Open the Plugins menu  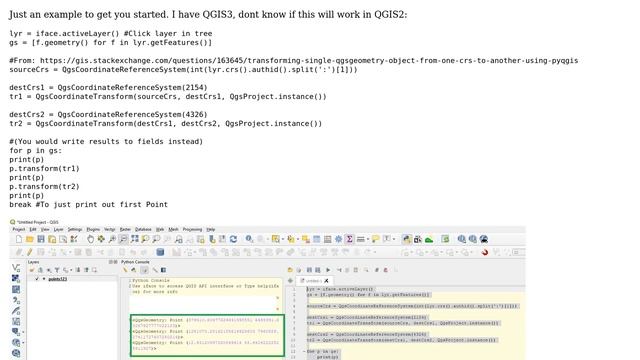pyautogui.click(x=93, y=229)
